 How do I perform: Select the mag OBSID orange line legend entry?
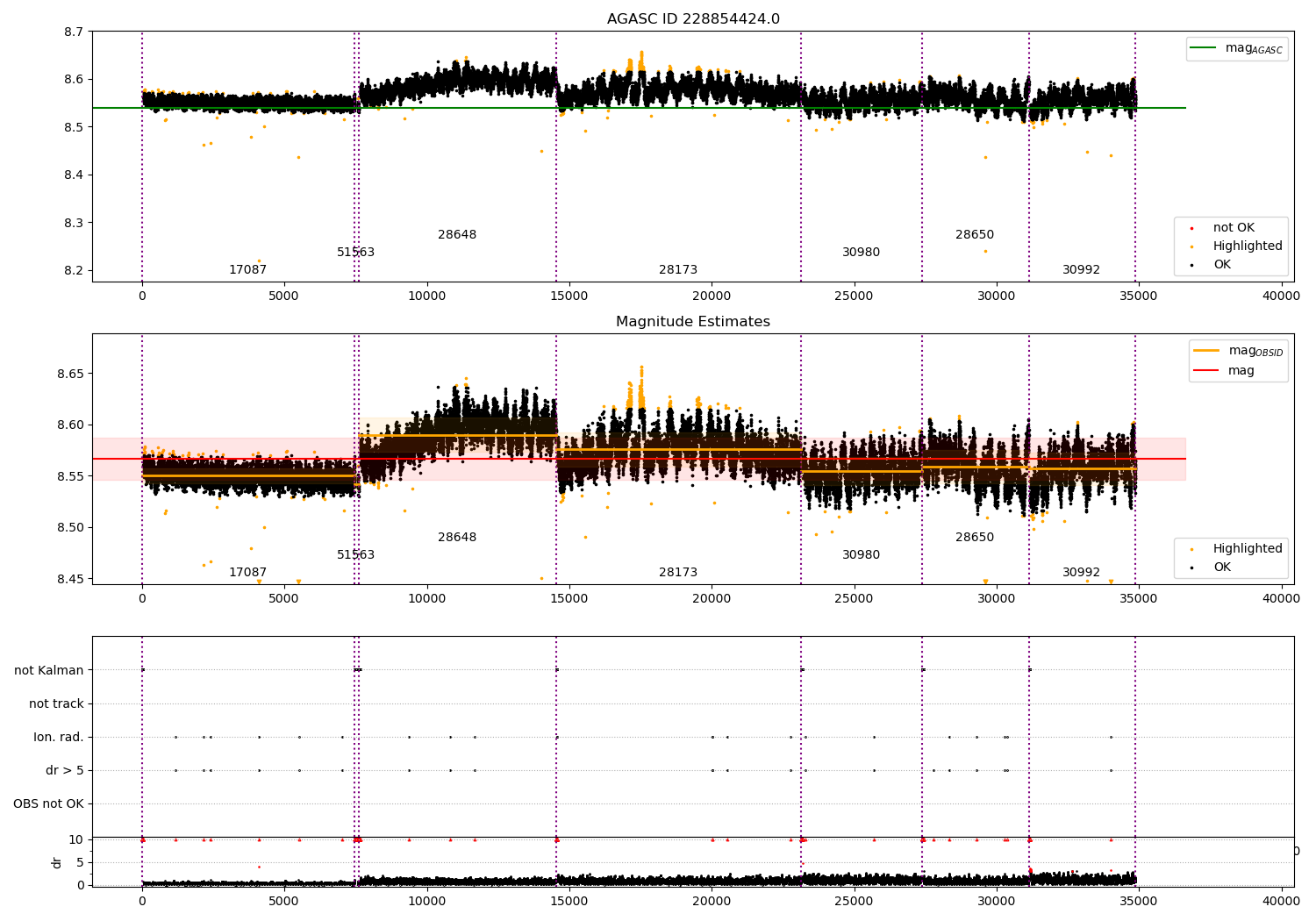(x=1238, y=351)
